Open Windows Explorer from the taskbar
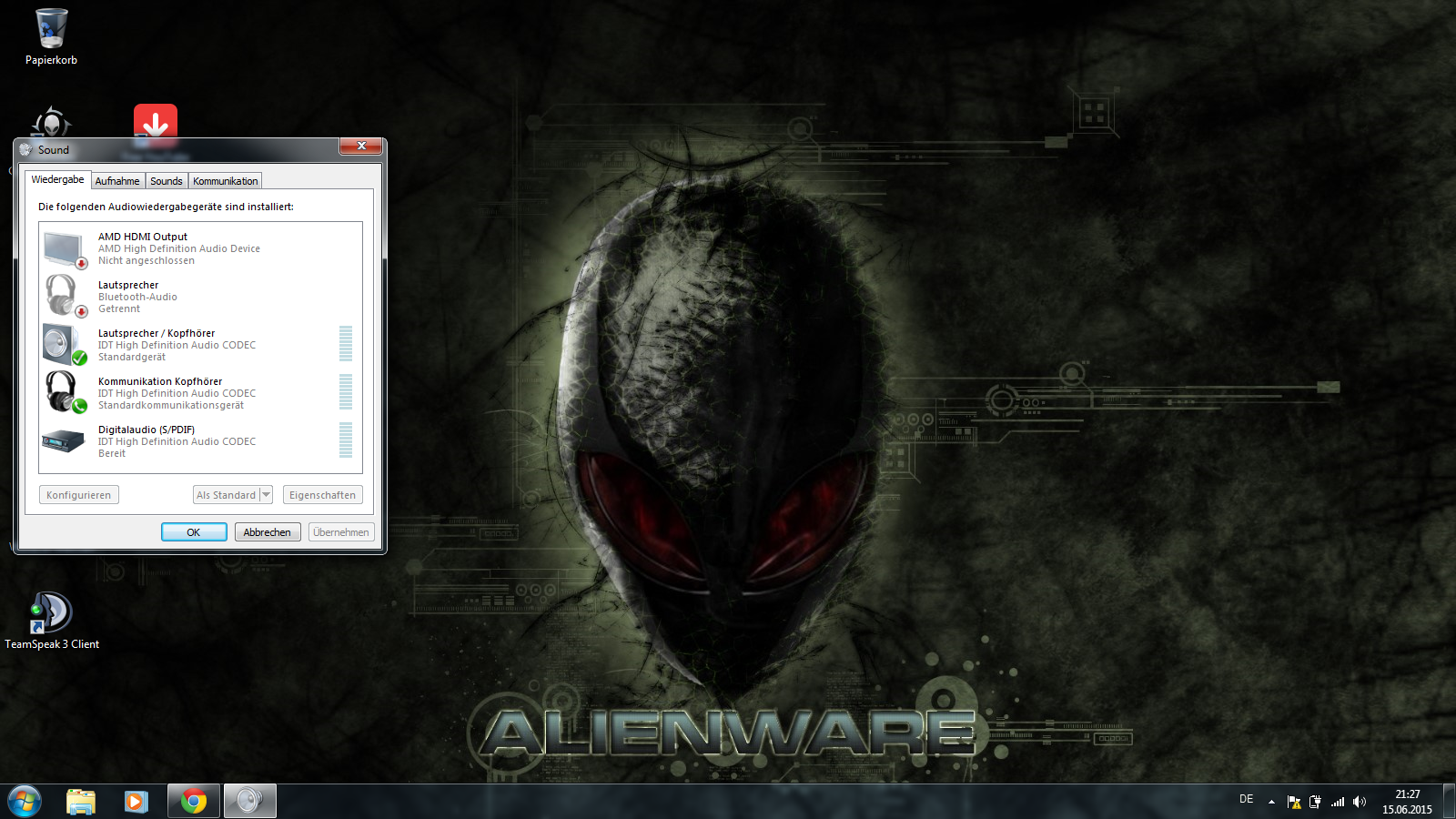The width and height of the screenshot is (1456, 819). (81, 801)
